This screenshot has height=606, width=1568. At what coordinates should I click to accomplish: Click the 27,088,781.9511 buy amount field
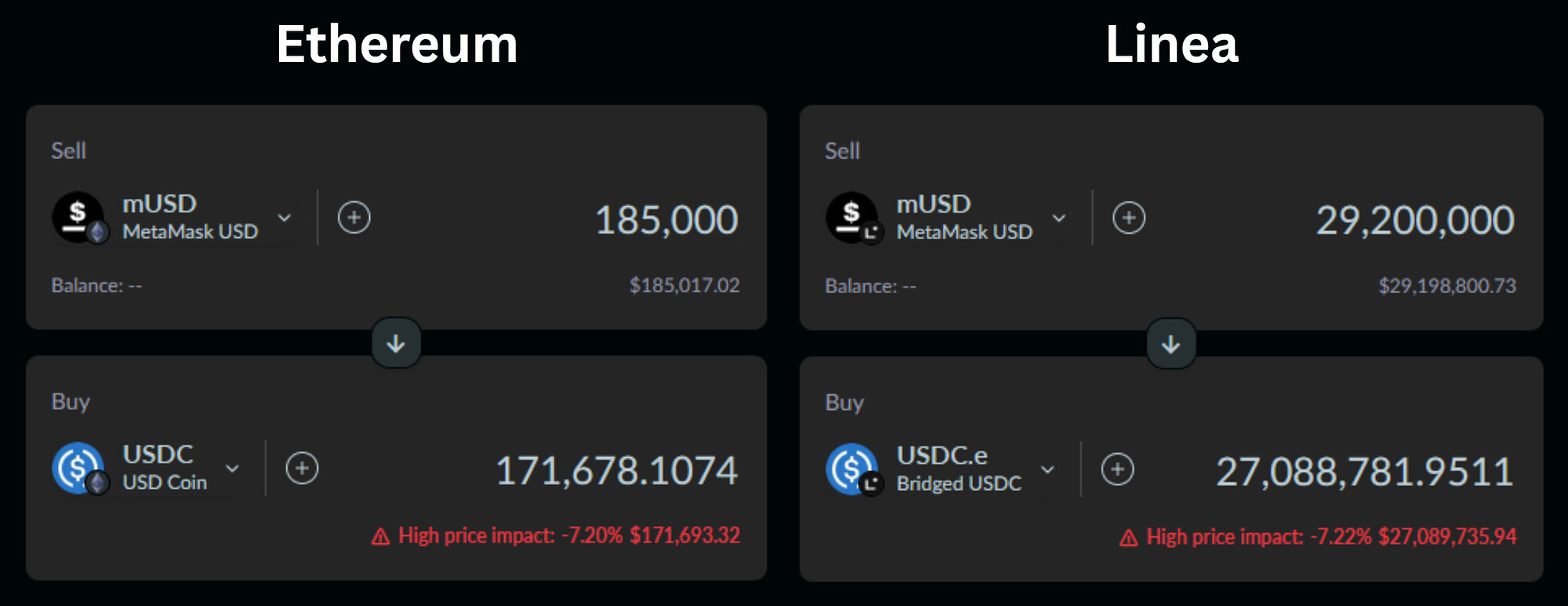pos(1364,471)
